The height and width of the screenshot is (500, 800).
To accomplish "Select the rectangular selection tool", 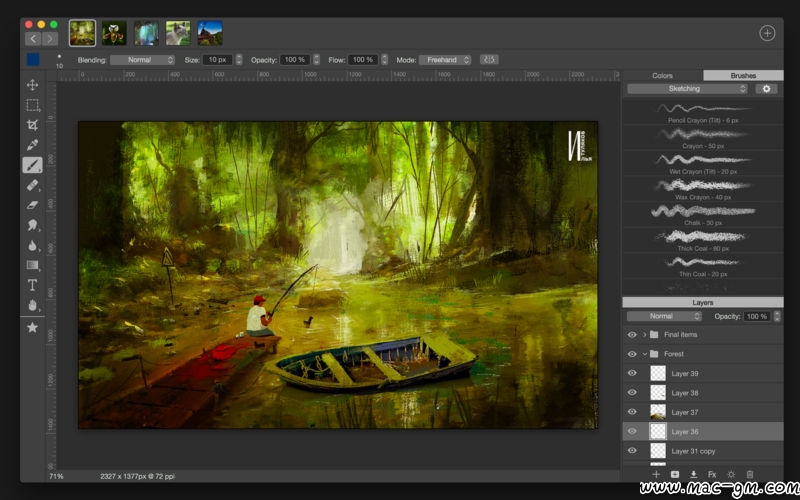I will 33,105.
